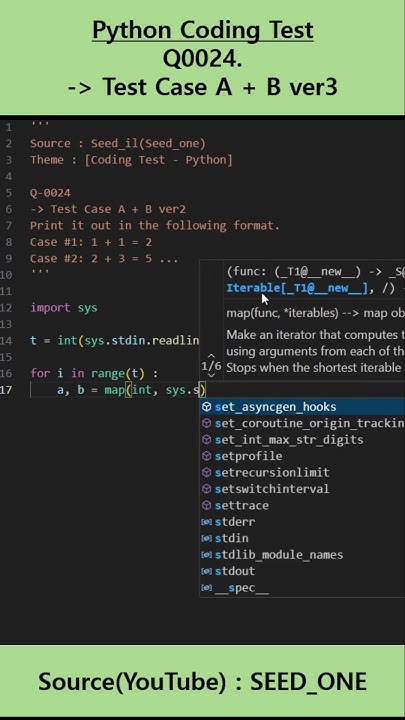The image size is (405, 720).
Task: Click 'a, b = map(int, sys.s)' line
Action: pos(132,390)
